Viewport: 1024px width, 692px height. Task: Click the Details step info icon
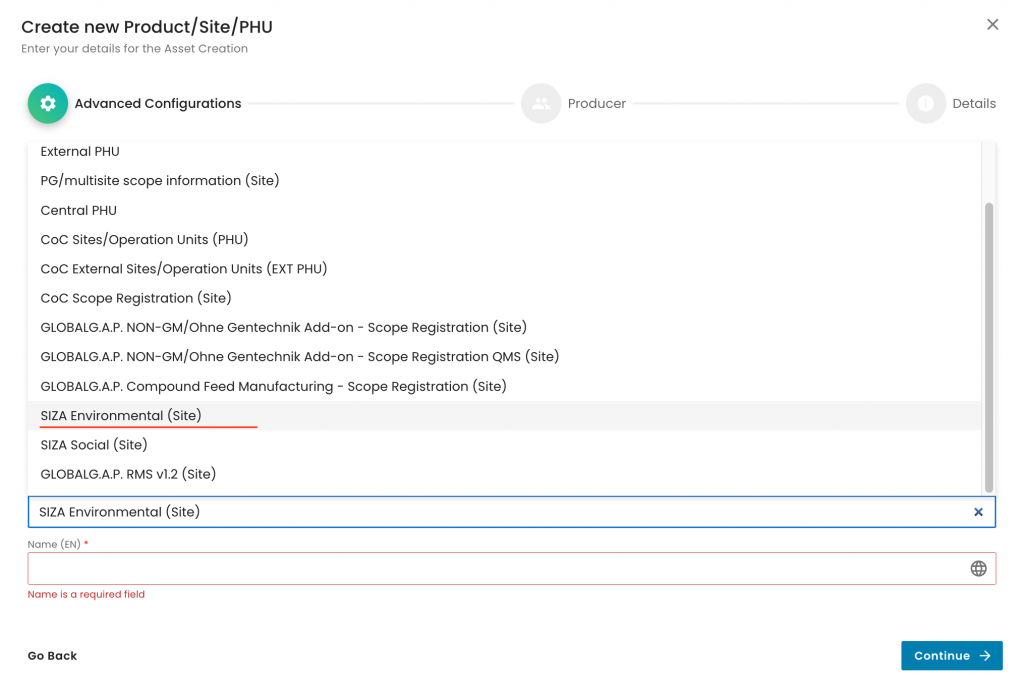click(x=925, y=104)
